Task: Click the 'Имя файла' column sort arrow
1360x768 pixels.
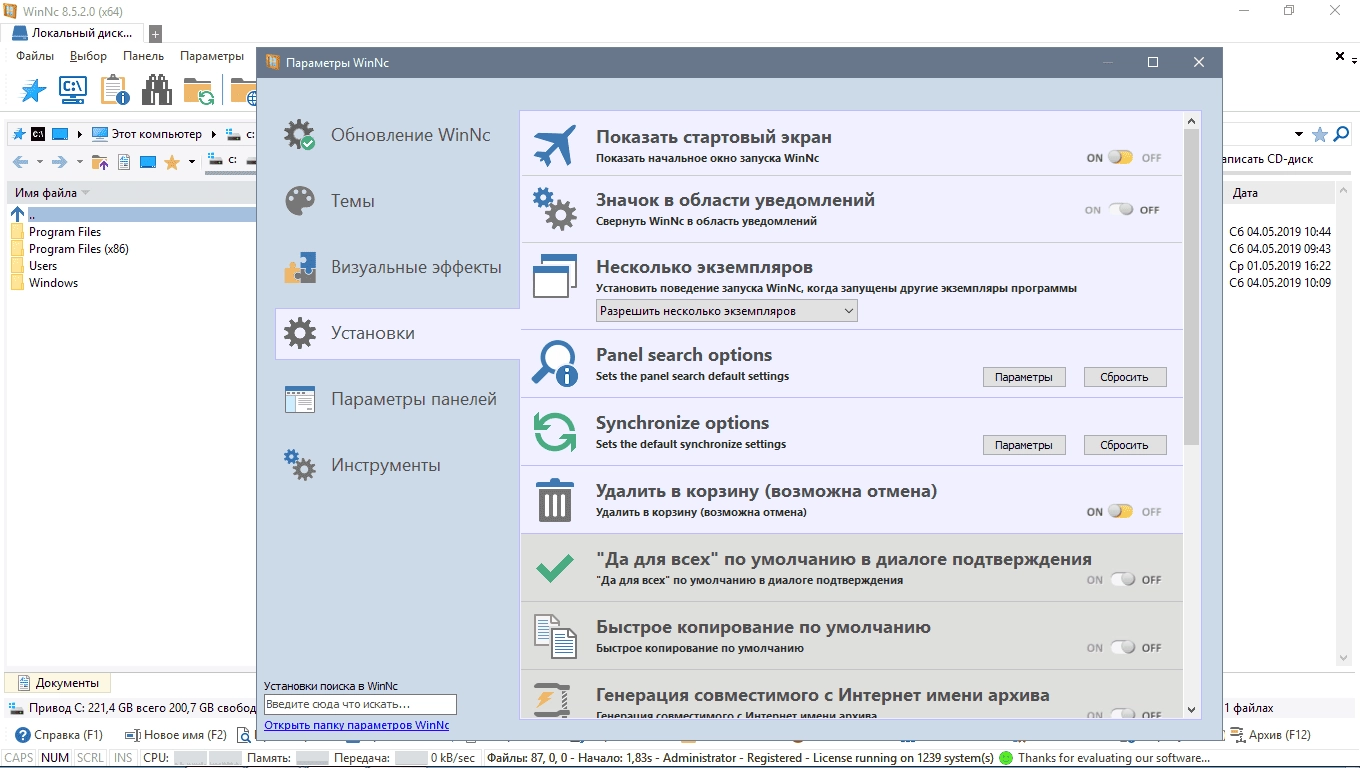Action: (x=85, y=193)
